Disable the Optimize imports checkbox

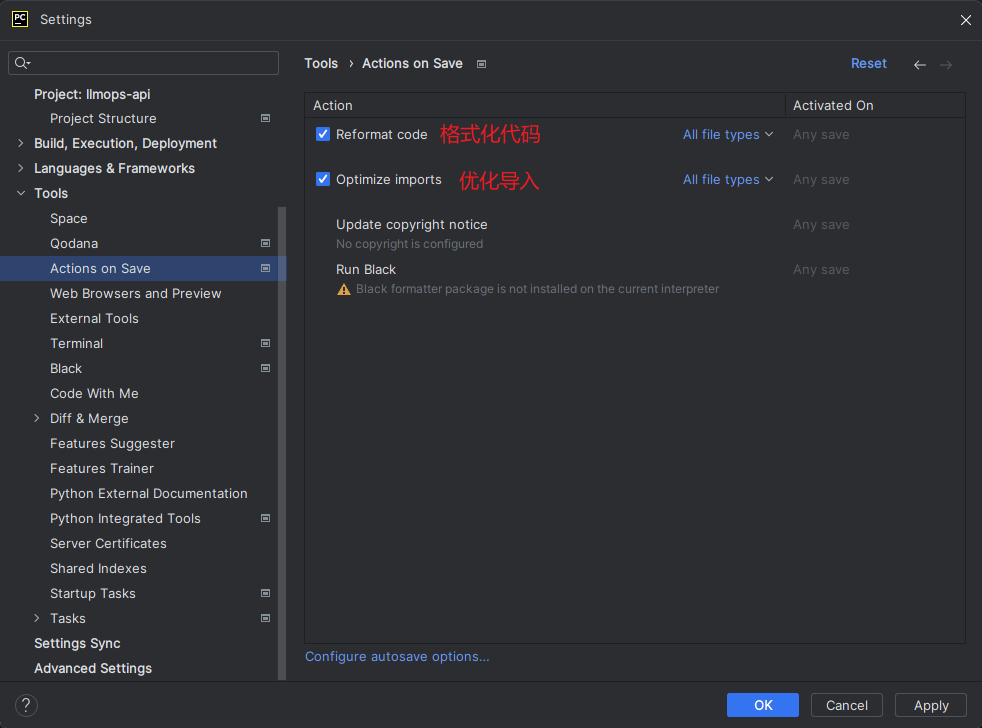coord(323,179)
